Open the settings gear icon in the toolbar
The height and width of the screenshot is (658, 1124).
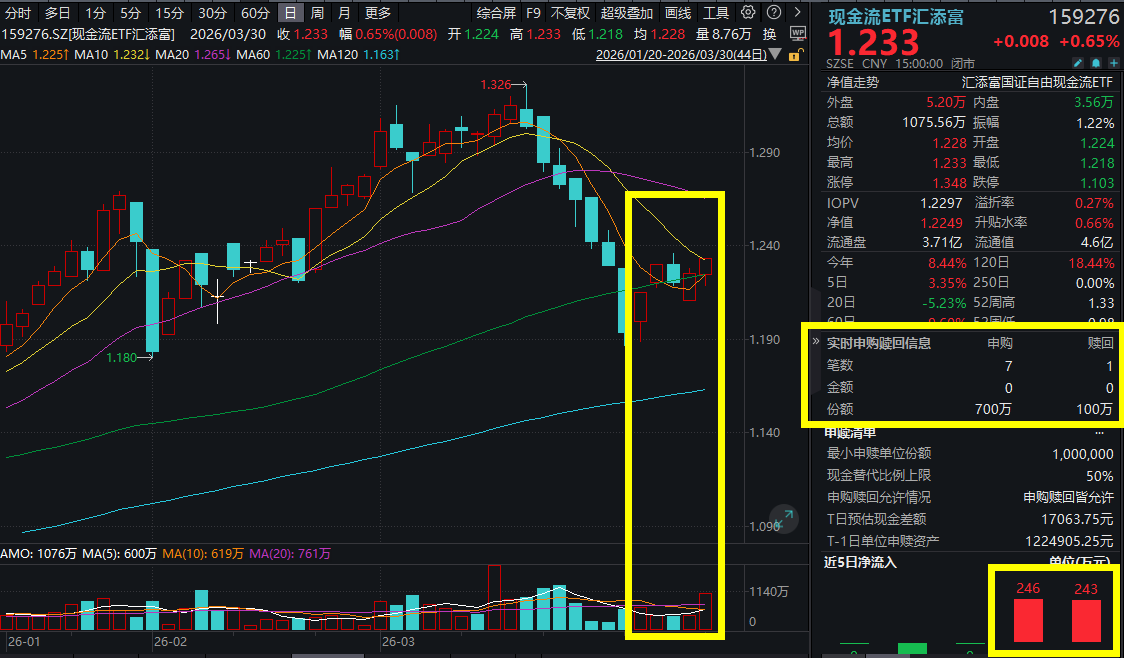(746, 12)
